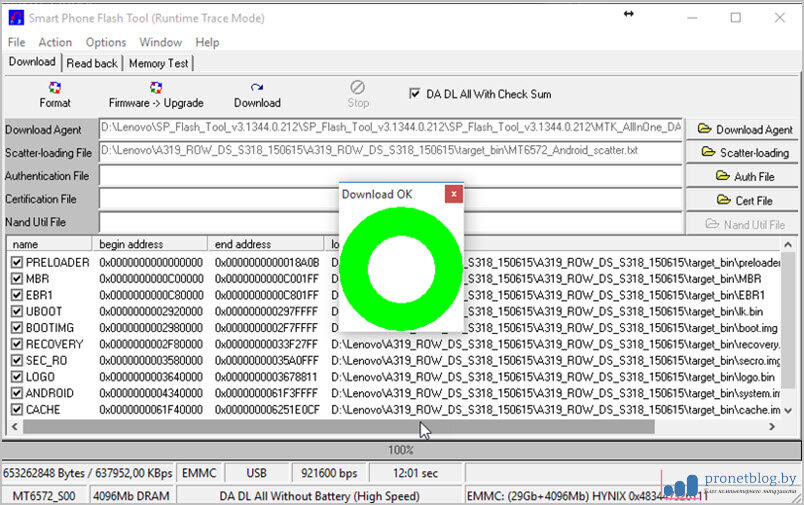Click the horizontal scrollbar right arrow

coord(772,427)
